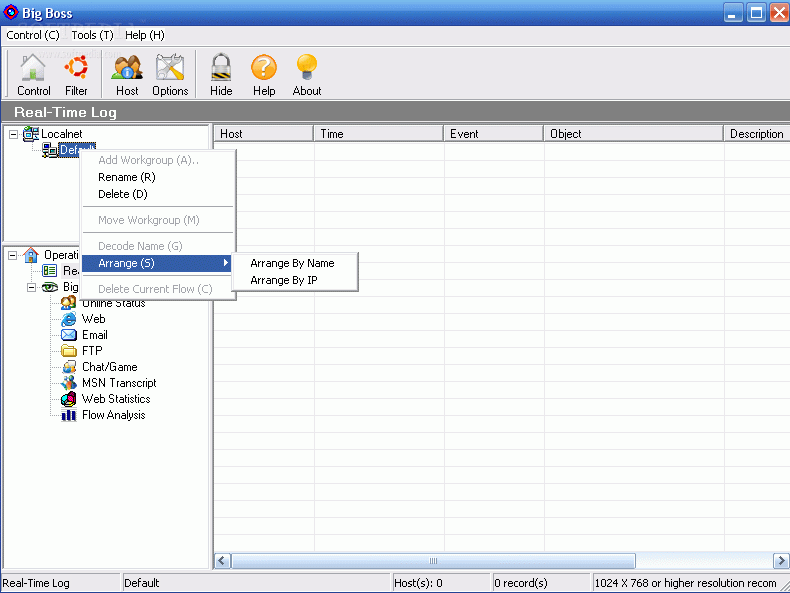Click resolution recommendation status bar text
Viewport: 790px width, 593px height.
(686, 583)
